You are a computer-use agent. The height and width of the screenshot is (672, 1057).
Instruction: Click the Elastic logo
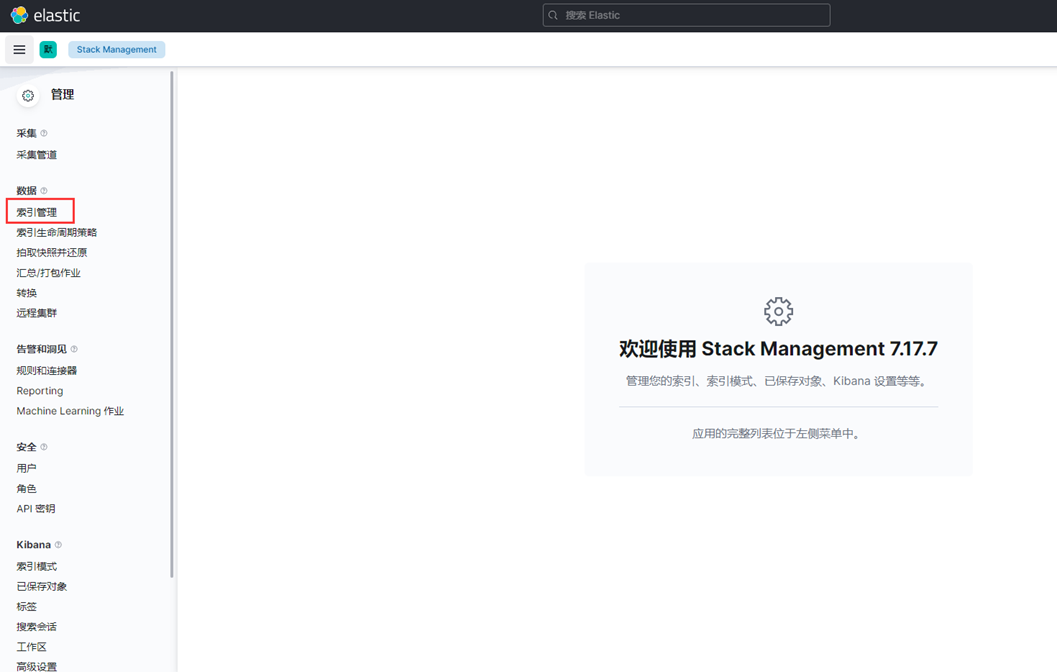tap(45, 15)
